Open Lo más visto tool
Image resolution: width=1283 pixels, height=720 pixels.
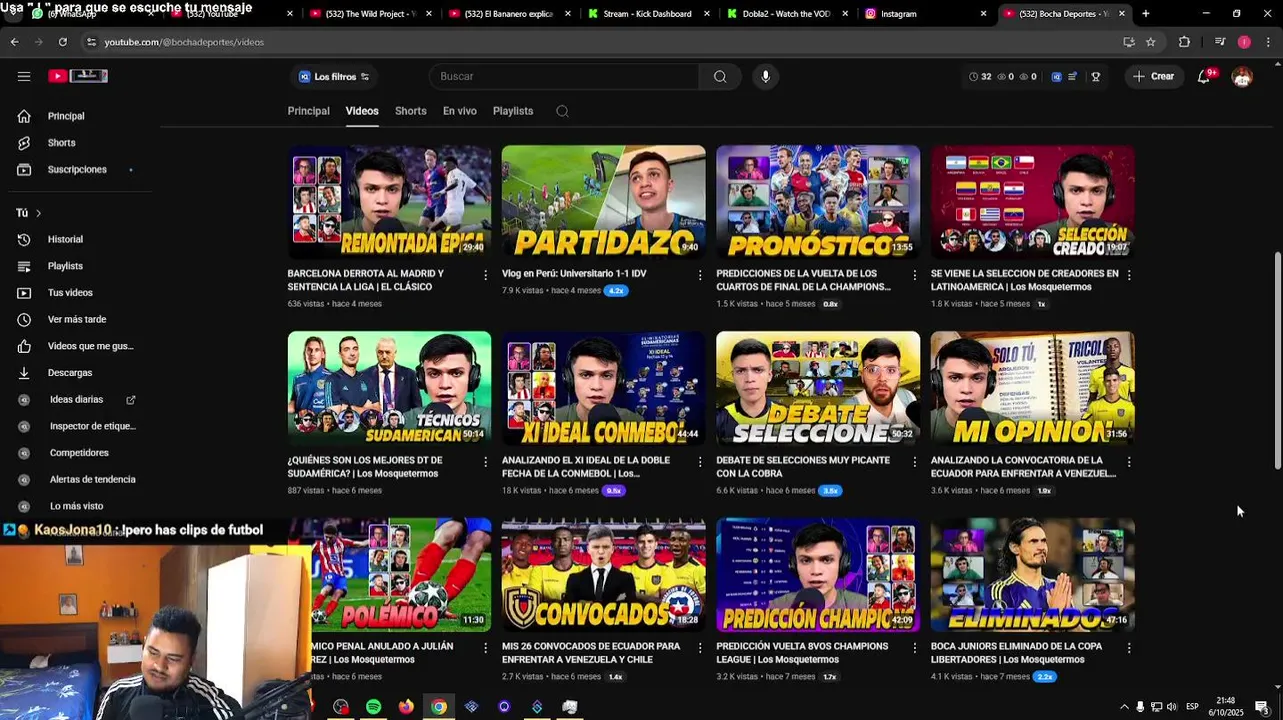(78, 506)
